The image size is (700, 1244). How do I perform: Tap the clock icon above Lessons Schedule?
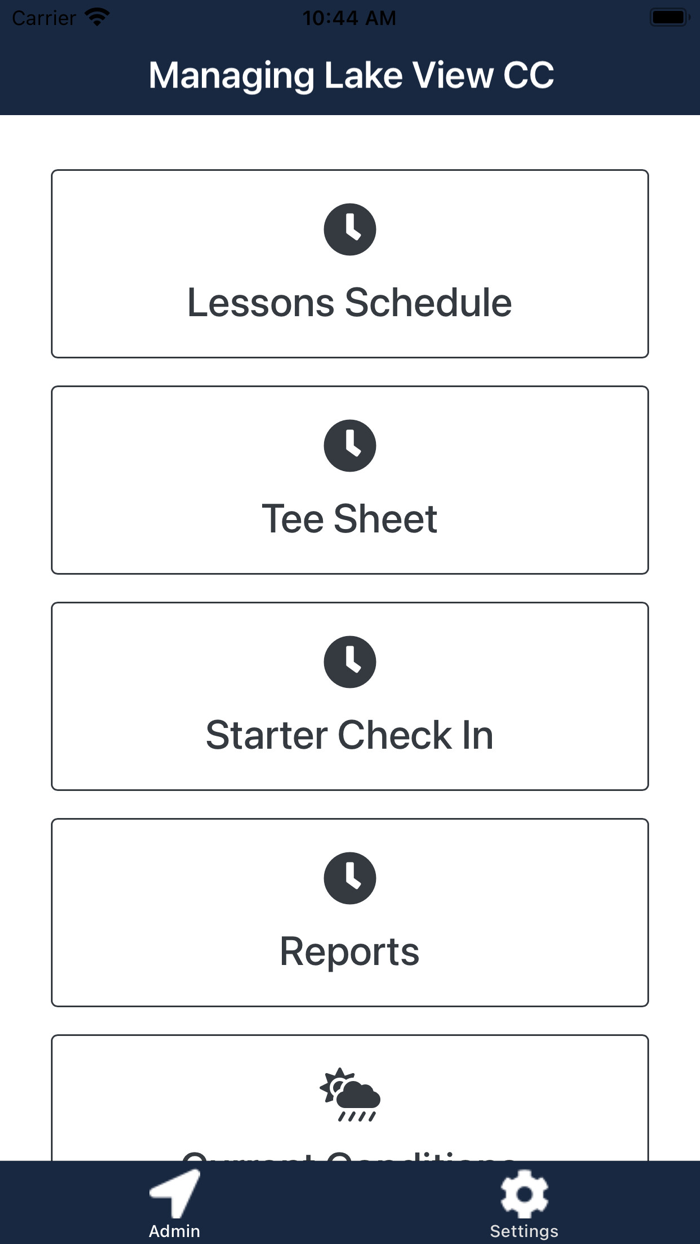pyautogui.click(x=349, y=229)
